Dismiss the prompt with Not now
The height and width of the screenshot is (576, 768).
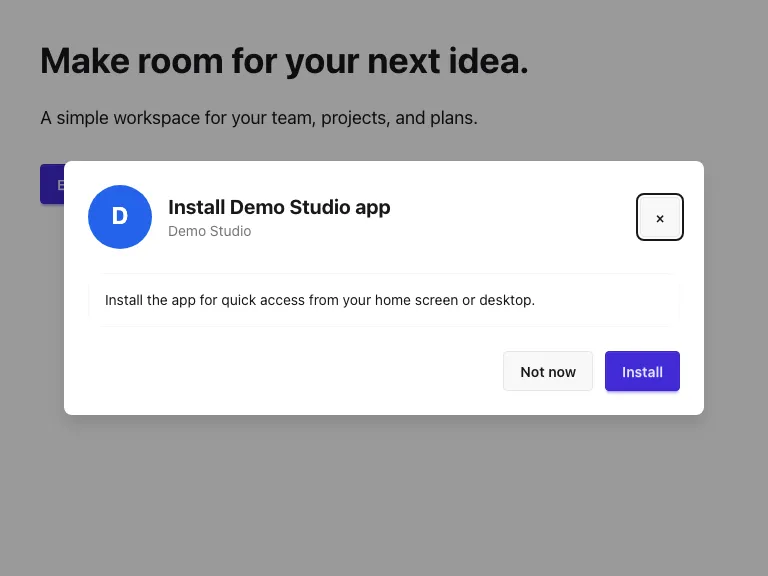tap(548, 371)
